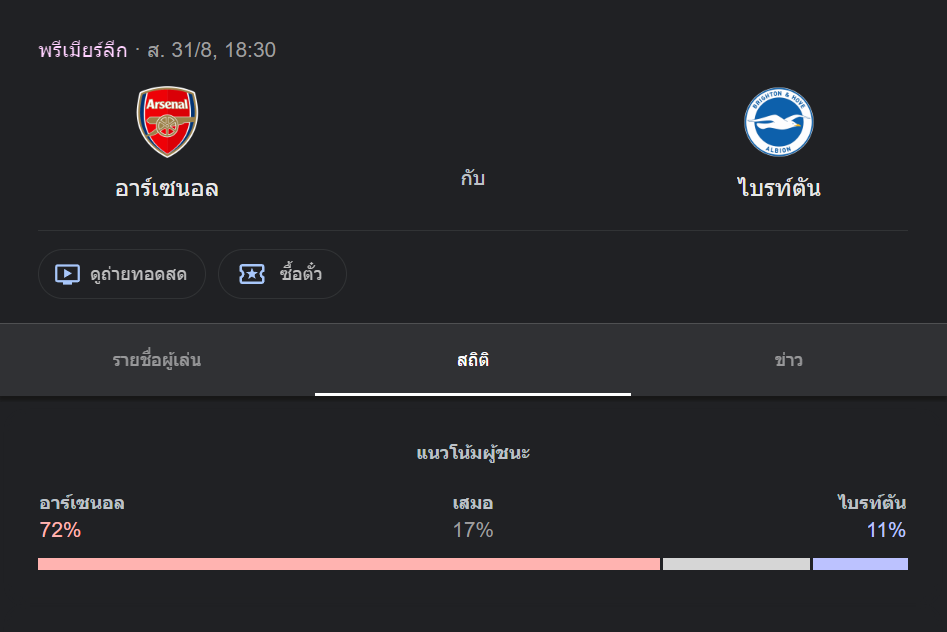The height and width of the screenshot is (632, 947).
Task: Click the Brighton & Hove Albion crest
Action: pyautogui.click(x=778, y=122)
